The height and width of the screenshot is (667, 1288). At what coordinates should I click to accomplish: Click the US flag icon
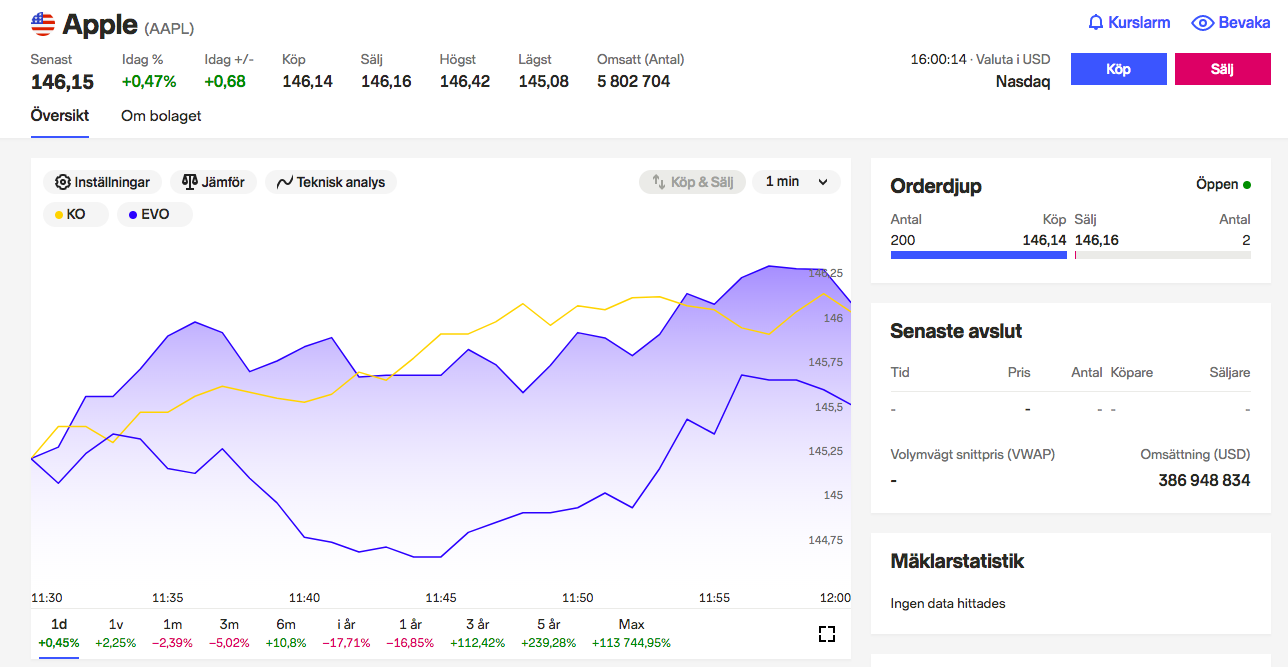pyautogui.click(x=43, y=24)
